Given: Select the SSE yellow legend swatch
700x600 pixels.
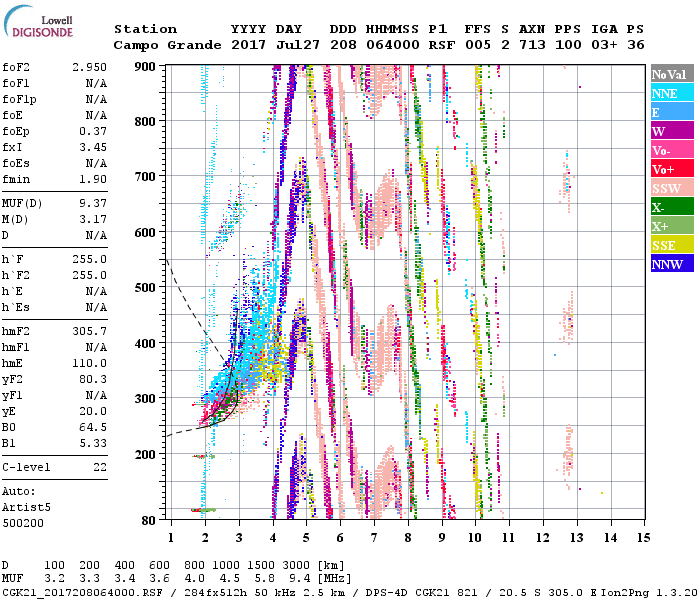Looking at the screenshot, I should [672, 245].
